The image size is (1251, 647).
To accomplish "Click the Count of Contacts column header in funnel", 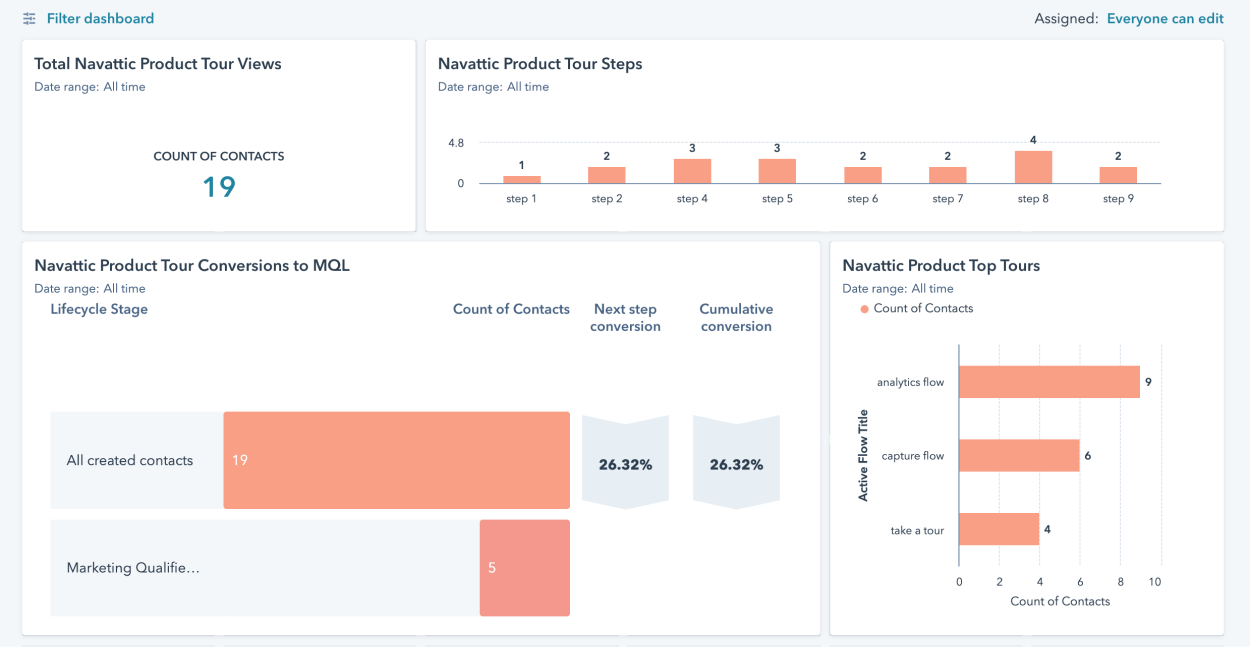I will (511, 309).
